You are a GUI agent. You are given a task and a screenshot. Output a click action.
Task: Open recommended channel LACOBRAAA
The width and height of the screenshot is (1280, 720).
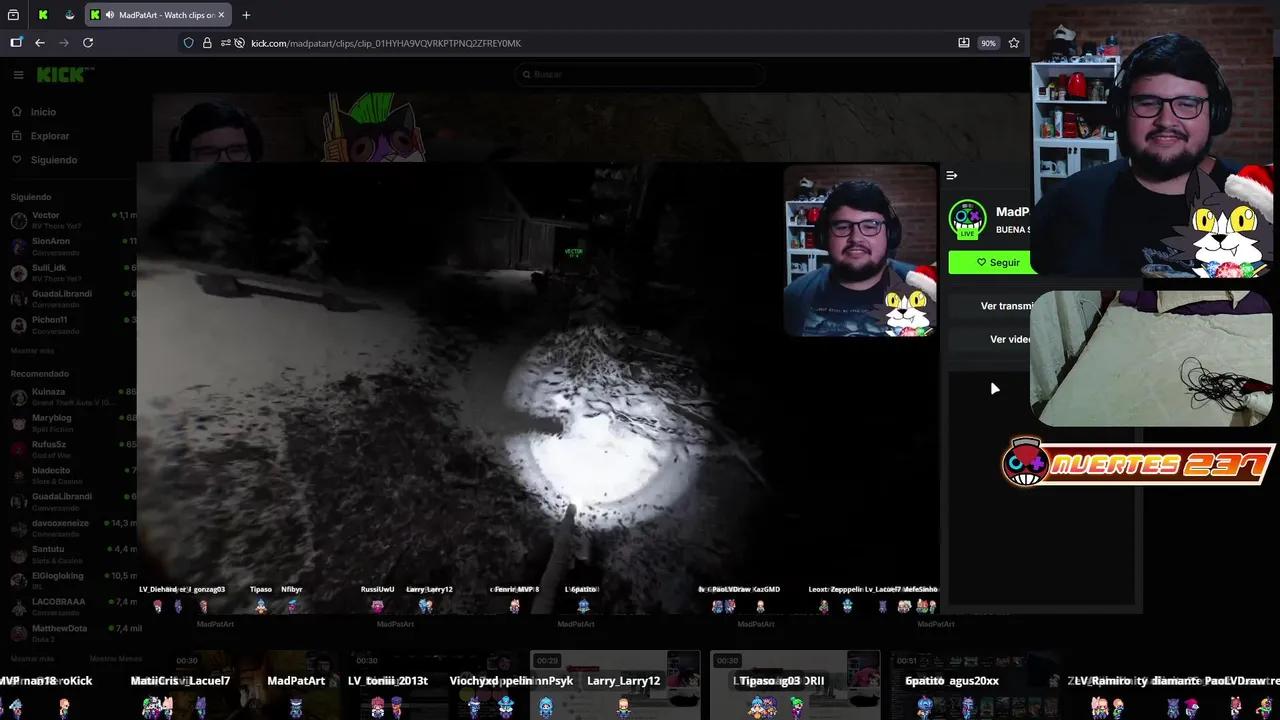coord(73,606)
